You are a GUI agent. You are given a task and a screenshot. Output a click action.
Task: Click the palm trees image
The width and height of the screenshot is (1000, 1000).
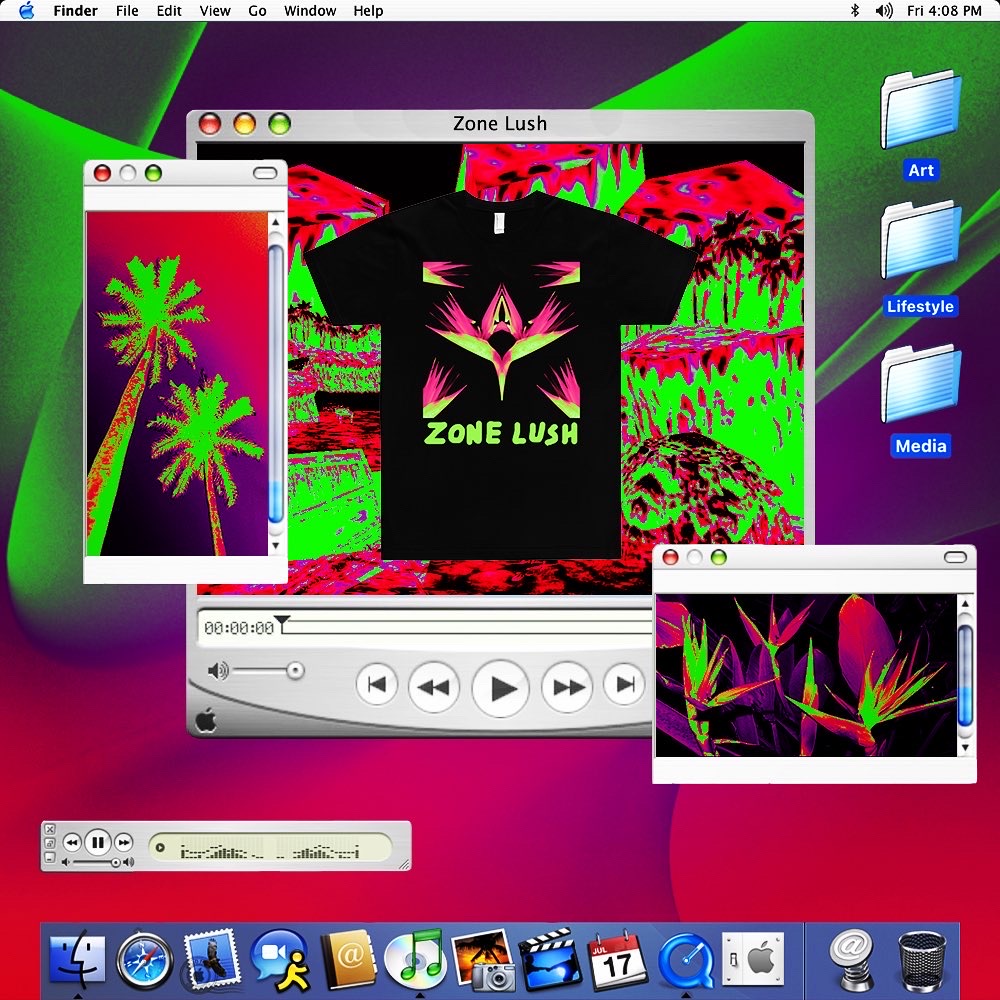[177, 383]
